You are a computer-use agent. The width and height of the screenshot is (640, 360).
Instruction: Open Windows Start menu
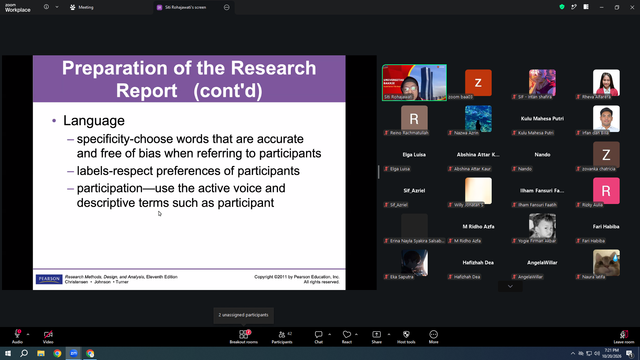point(8,353)
